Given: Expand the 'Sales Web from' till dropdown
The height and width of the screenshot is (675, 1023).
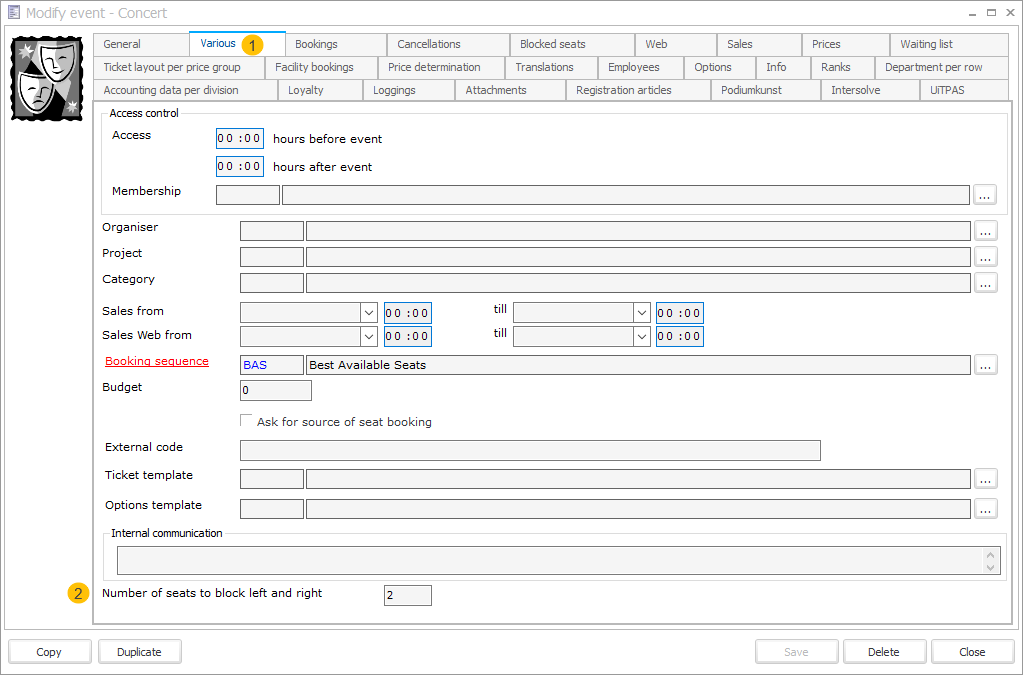Looking at the screenshot, I should tap(643, 336).
